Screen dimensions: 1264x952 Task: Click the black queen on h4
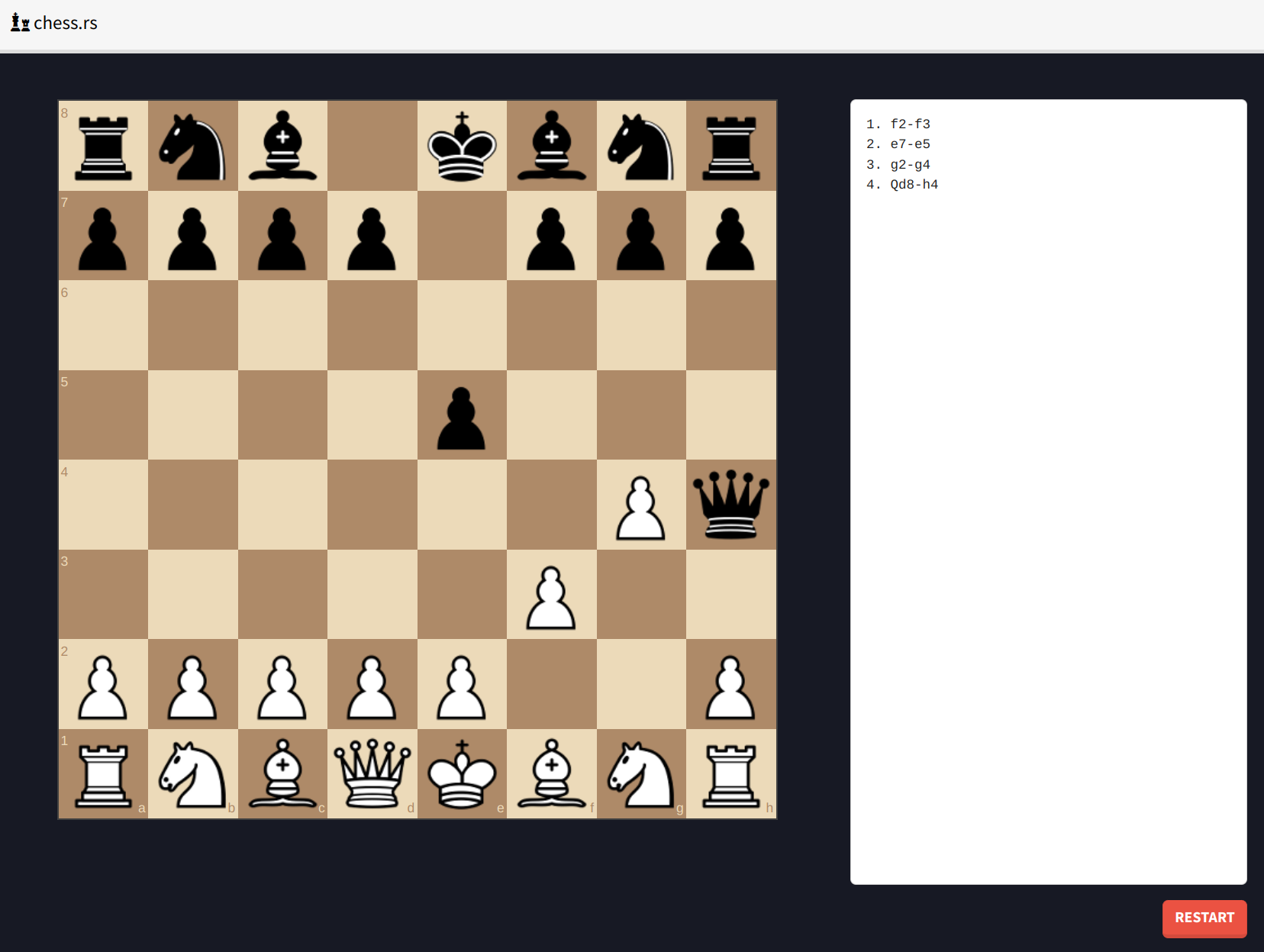[730, 505]
